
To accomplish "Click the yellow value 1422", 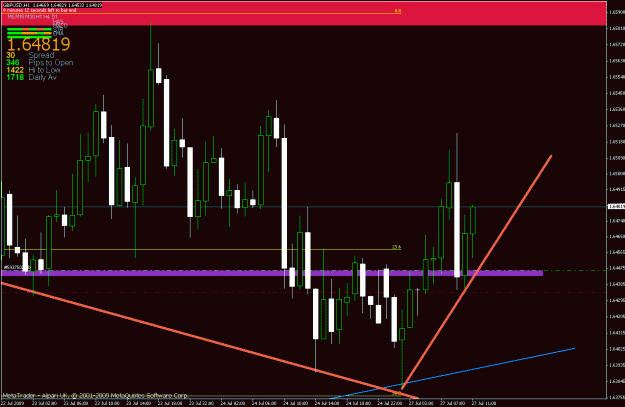I will click(15, 70).
